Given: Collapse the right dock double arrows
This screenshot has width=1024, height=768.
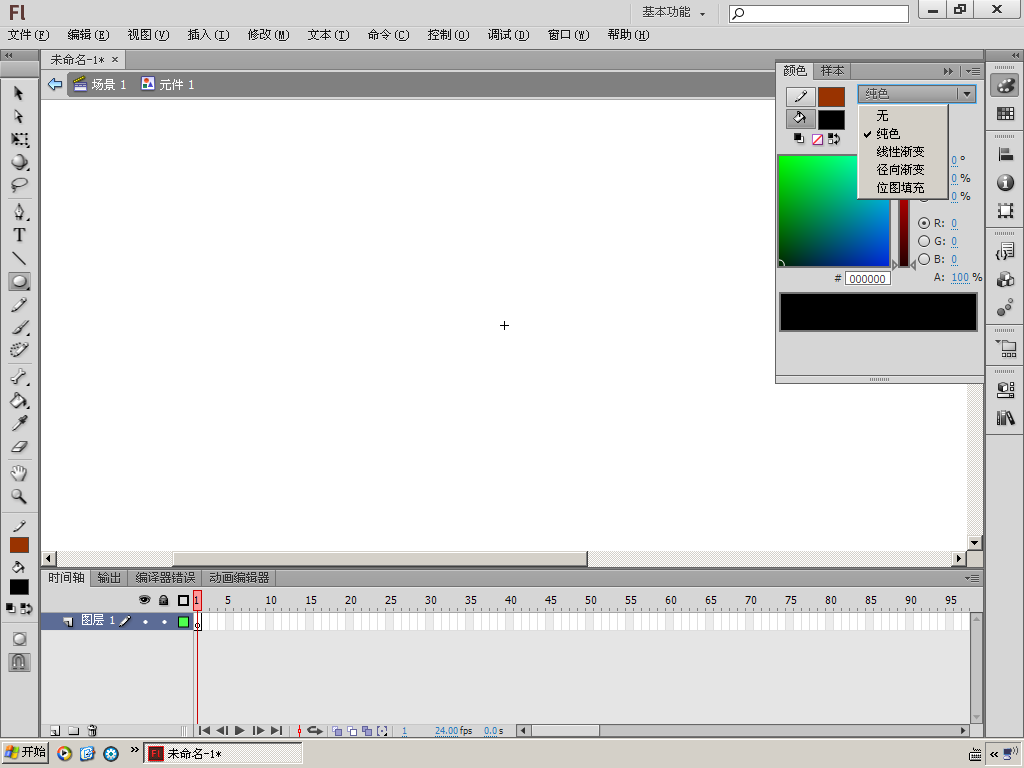Looking at the screenshot, I should pos(1015,56).
